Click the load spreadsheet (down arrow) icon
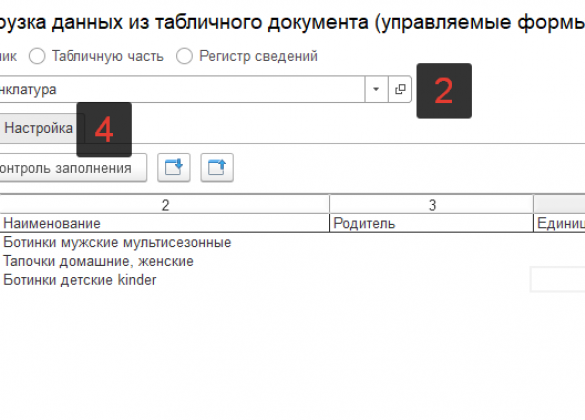Viewport: 585px width, 420px height. (x=174, y=167)
